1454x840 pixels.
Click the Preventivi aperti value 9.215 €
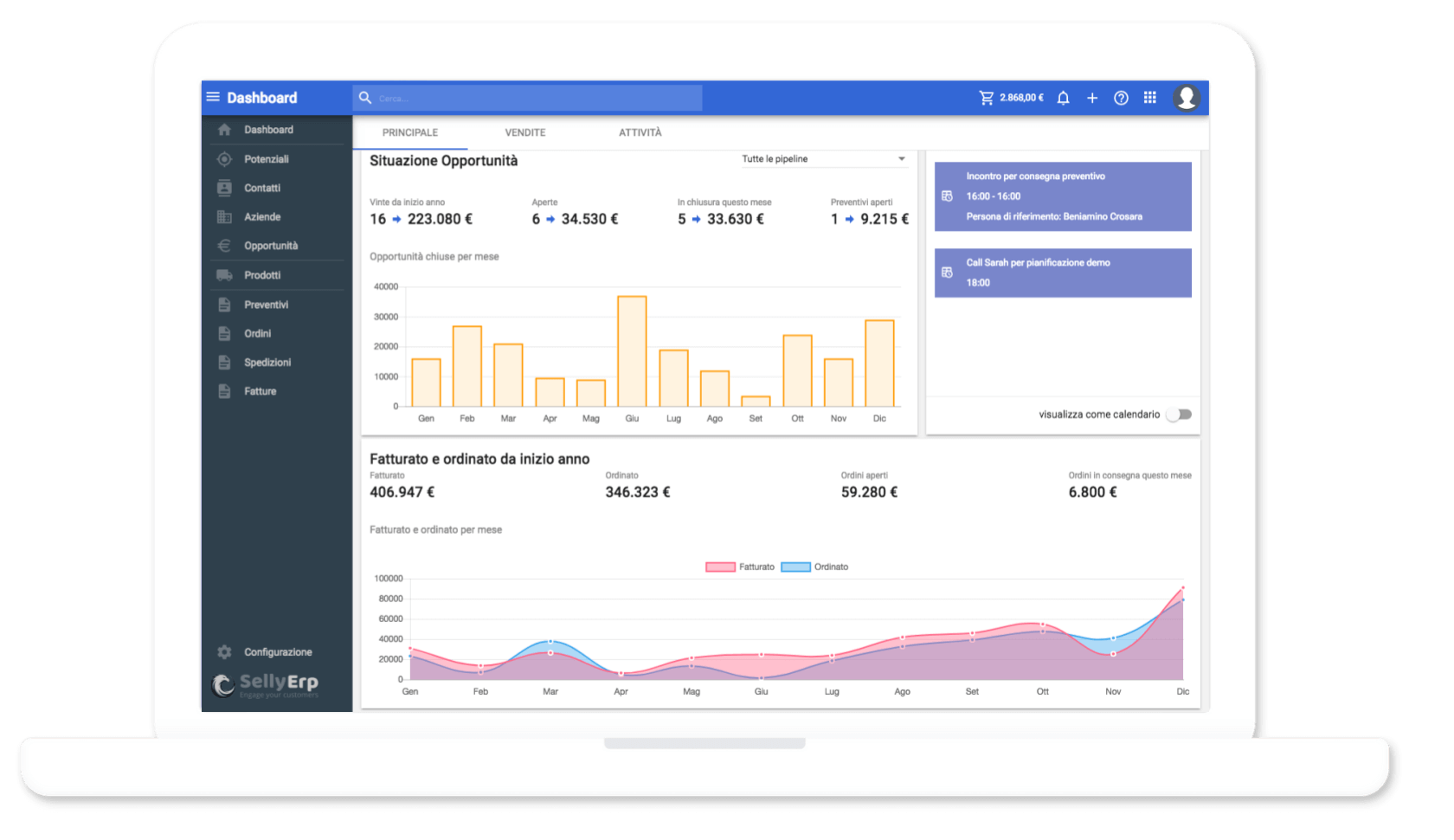coord(885,219)
